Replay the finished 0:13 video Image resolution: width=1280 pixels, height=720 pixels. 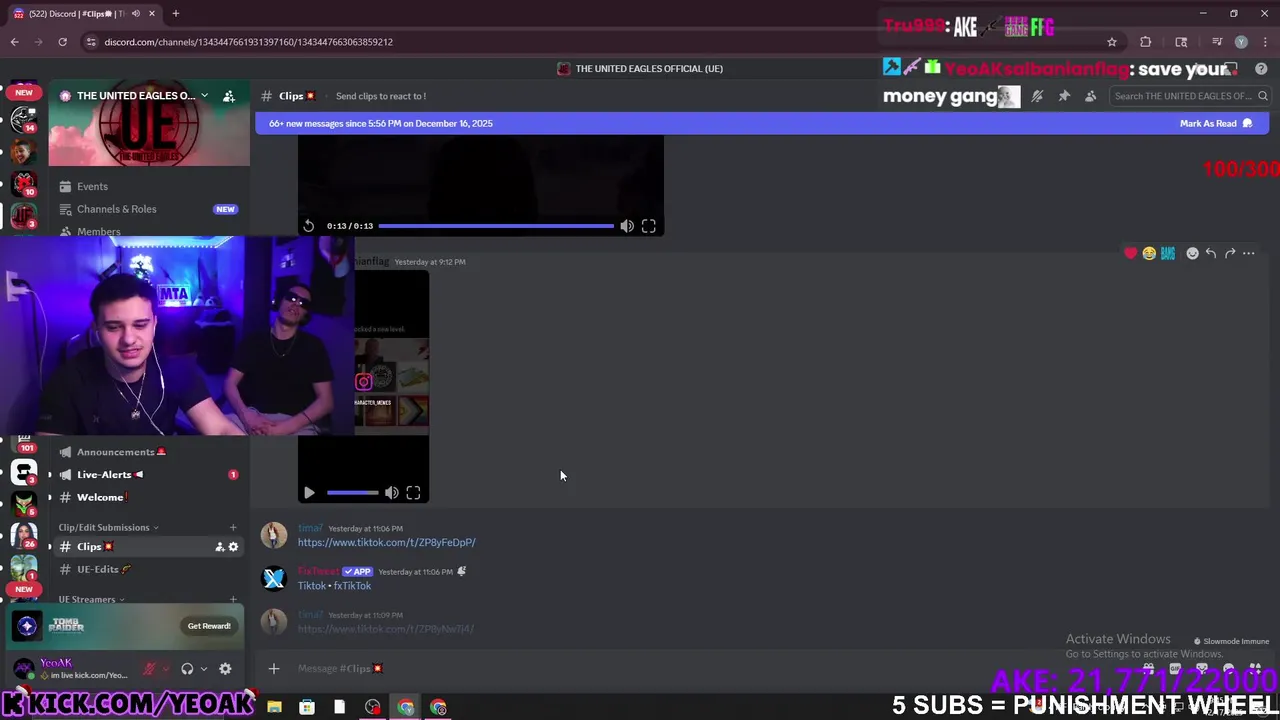pyautogui.click(x=309, y=226)
